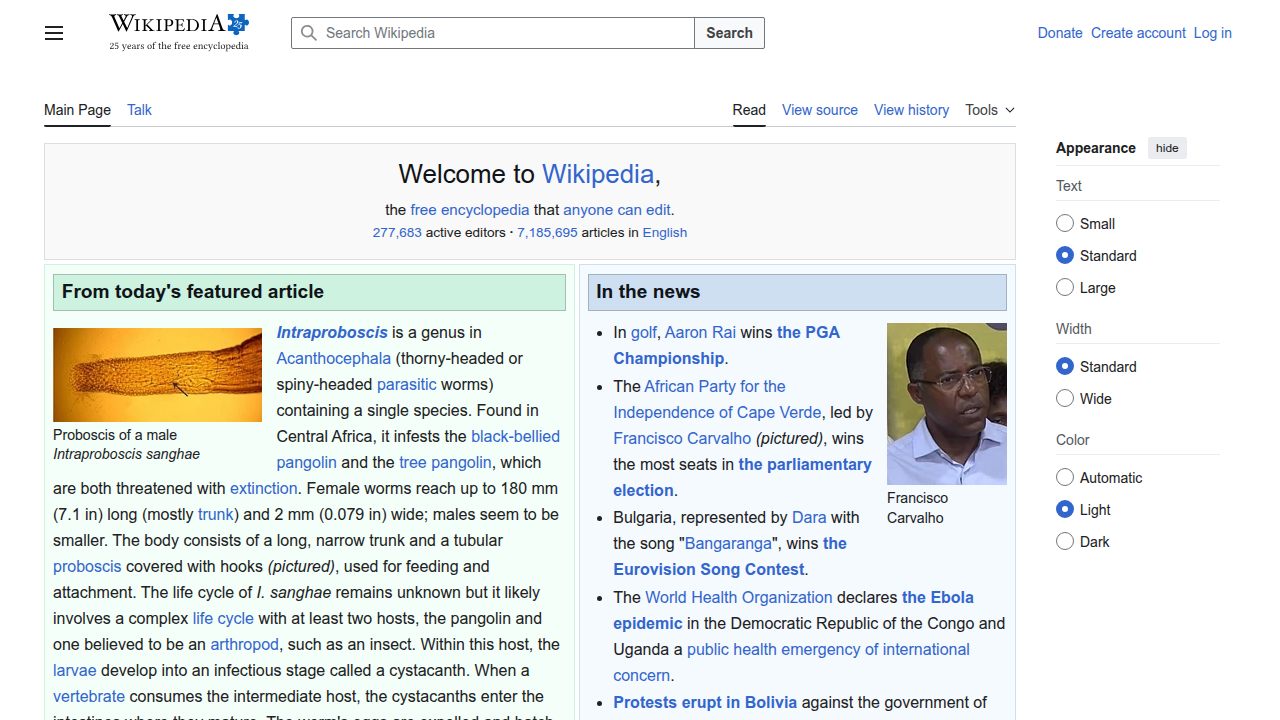
Task: Open the tree pangolin link
Action: tap(445, 462)
